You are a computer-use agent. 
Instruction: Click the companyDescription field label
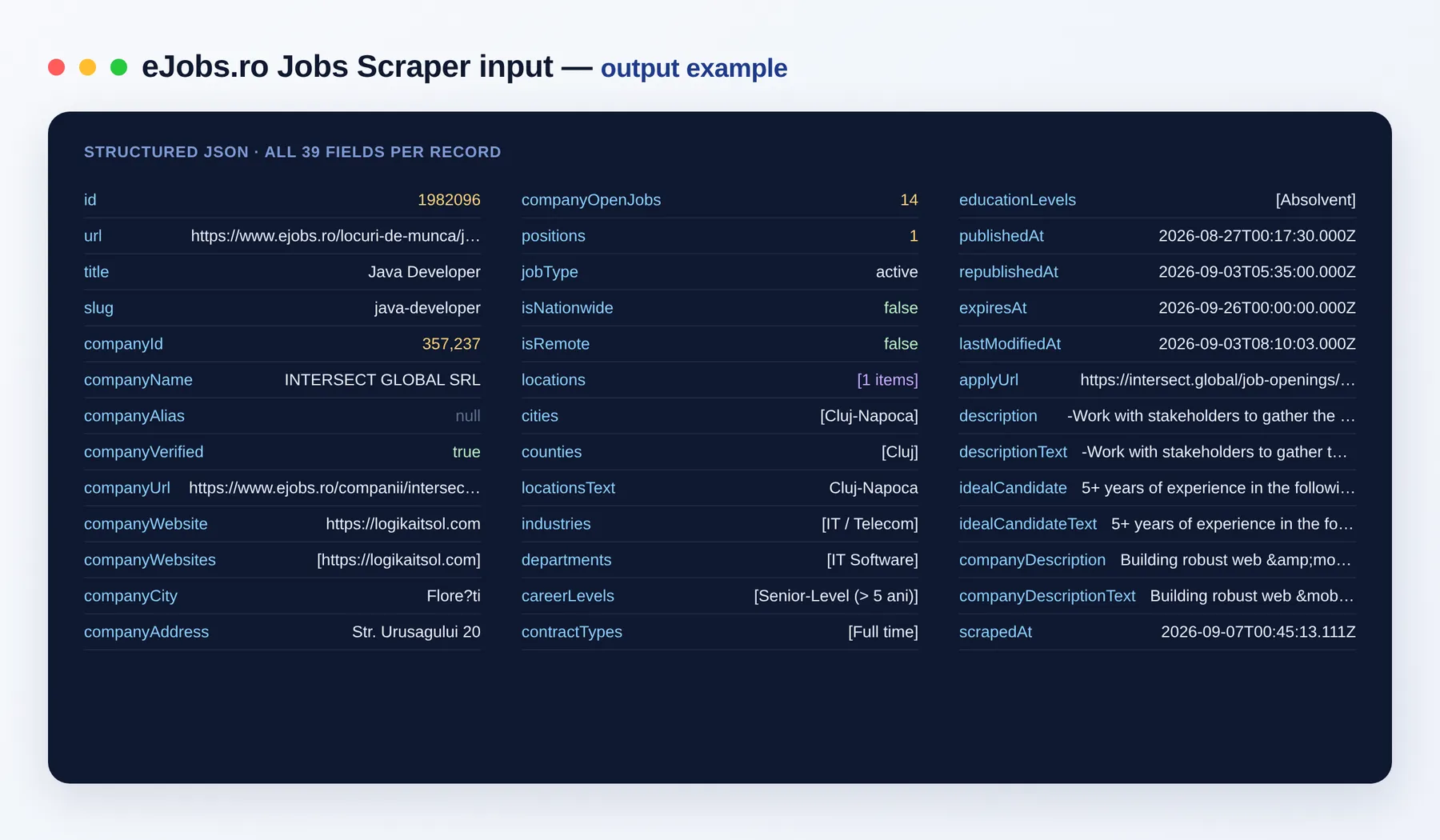click(x=1032, y=560)
